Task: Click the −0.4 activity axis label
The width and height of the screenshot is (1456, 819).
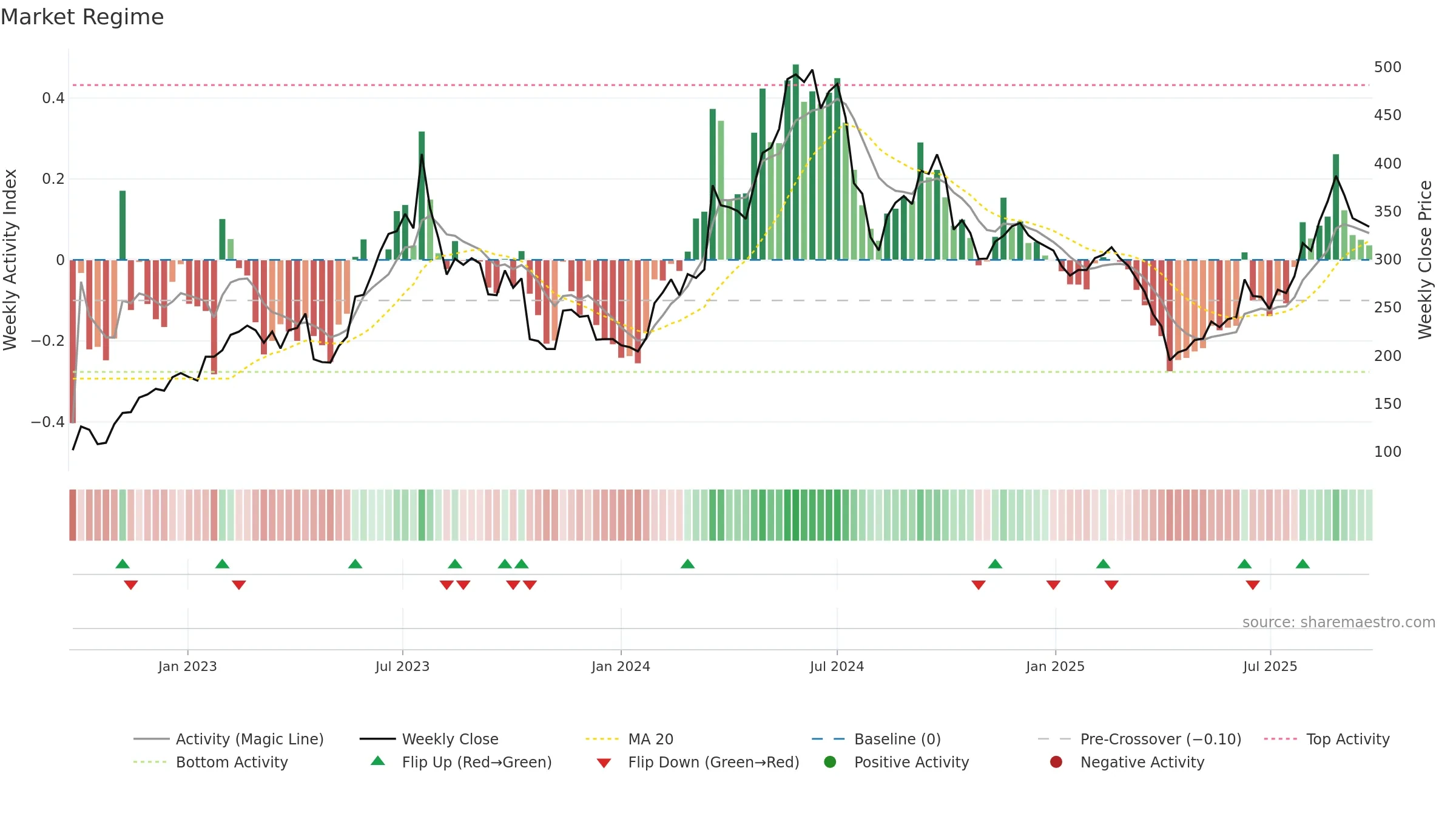Action: [47, 422]
